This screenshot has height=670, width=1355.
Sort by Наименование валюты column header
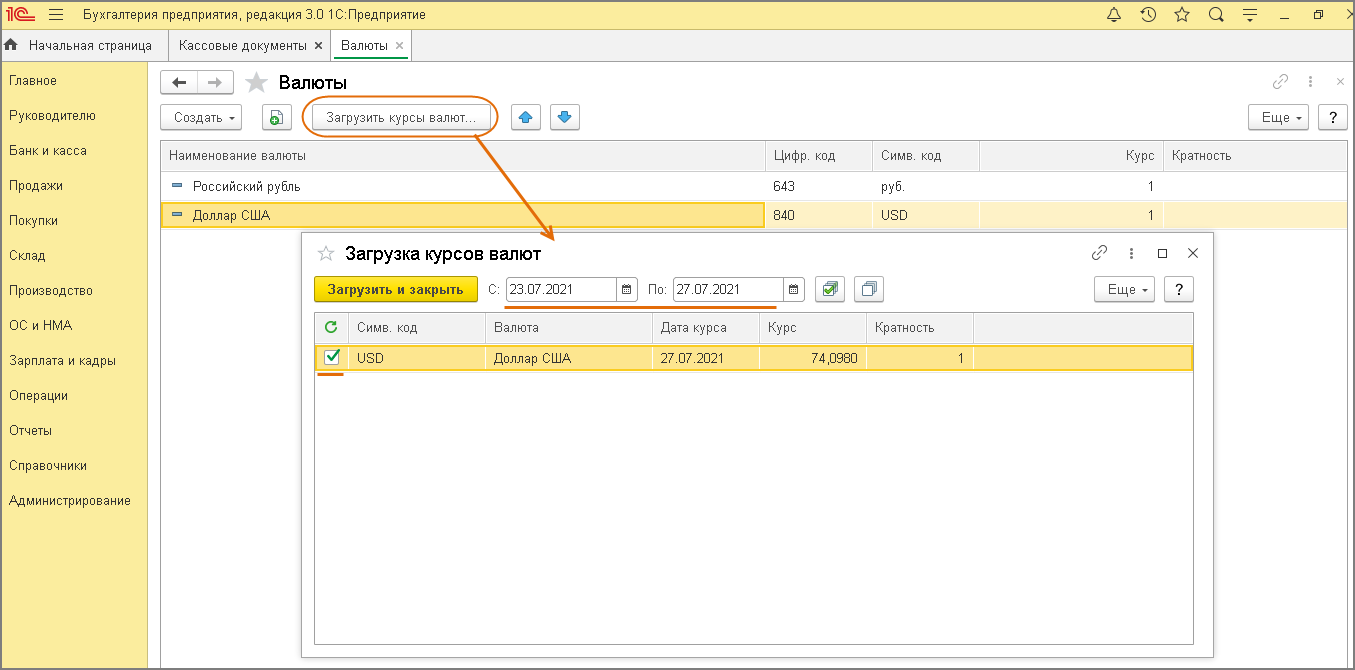pos(463,156)
